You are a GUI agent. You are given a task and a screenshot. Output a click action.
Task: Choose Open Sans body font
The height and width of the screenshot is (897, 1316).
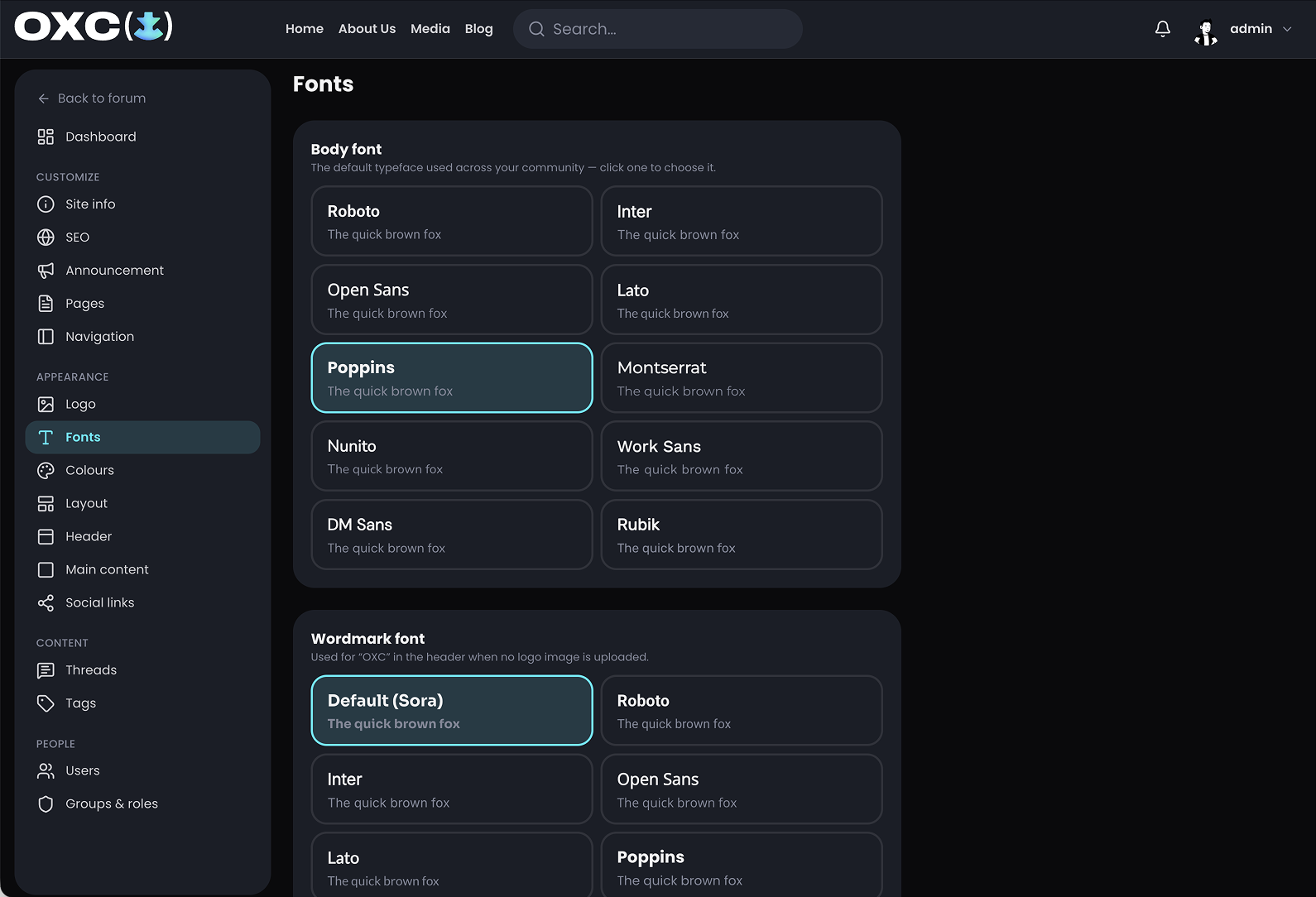[x=452, y=300]
